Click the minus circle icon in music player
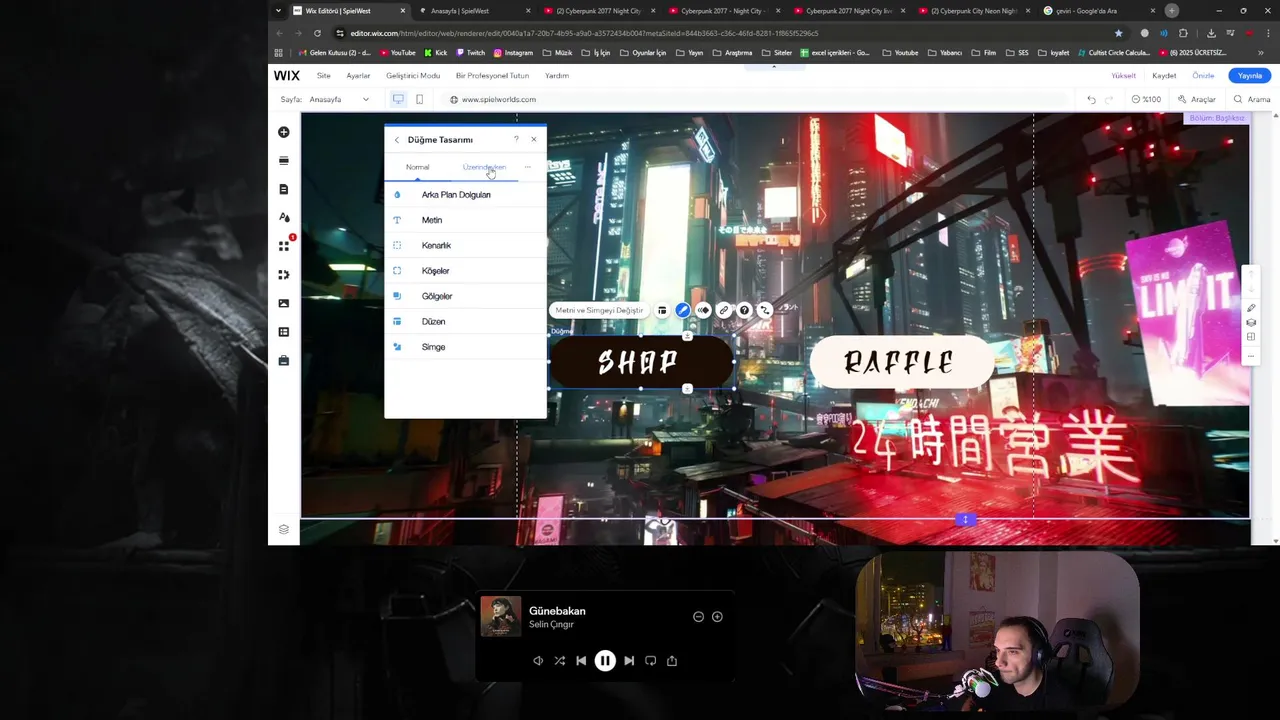1280x720 pixels. [x=698, y=617]
